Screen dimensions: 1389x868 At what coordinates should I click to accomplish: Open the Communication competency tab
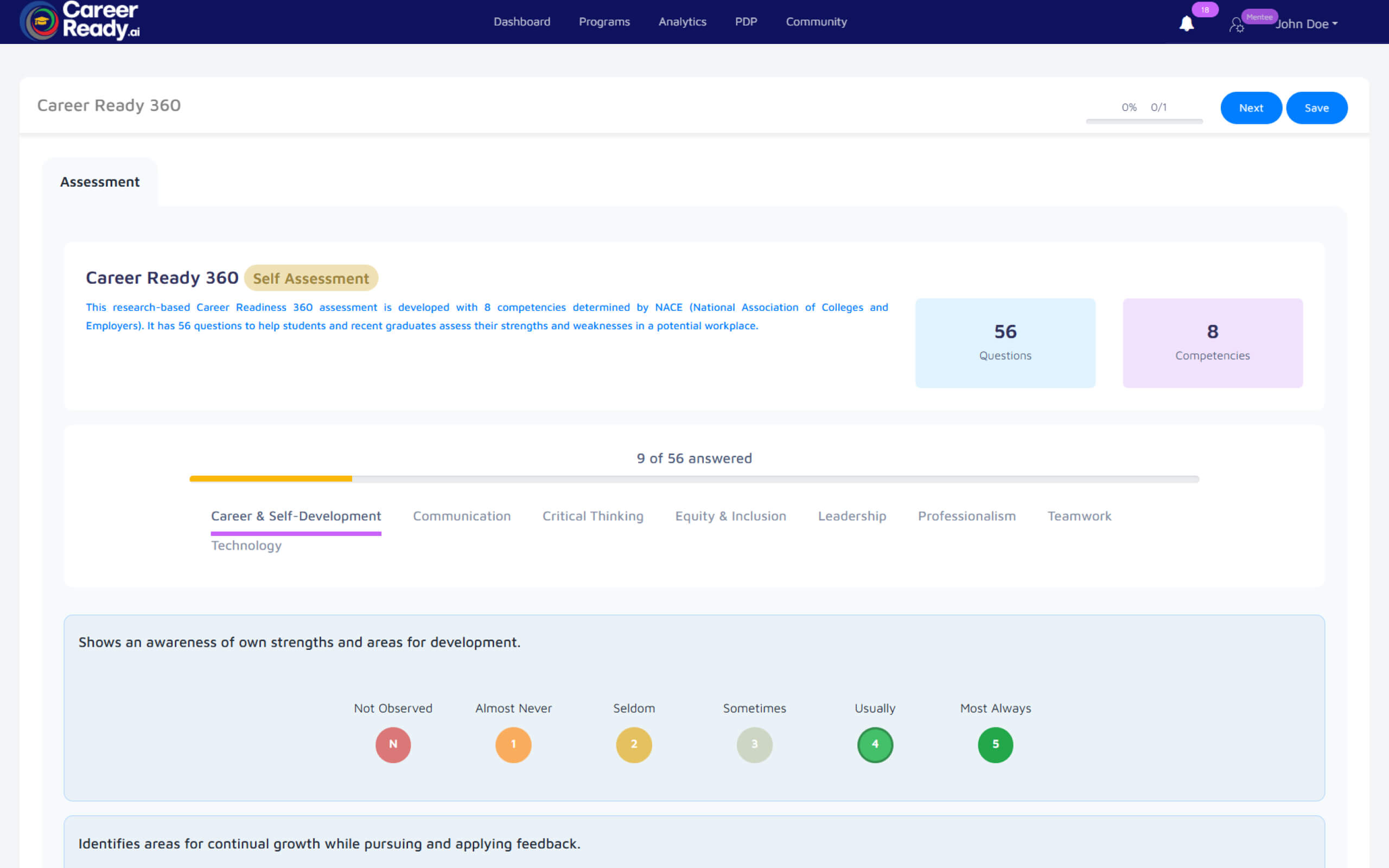click(x=462, y=516)
